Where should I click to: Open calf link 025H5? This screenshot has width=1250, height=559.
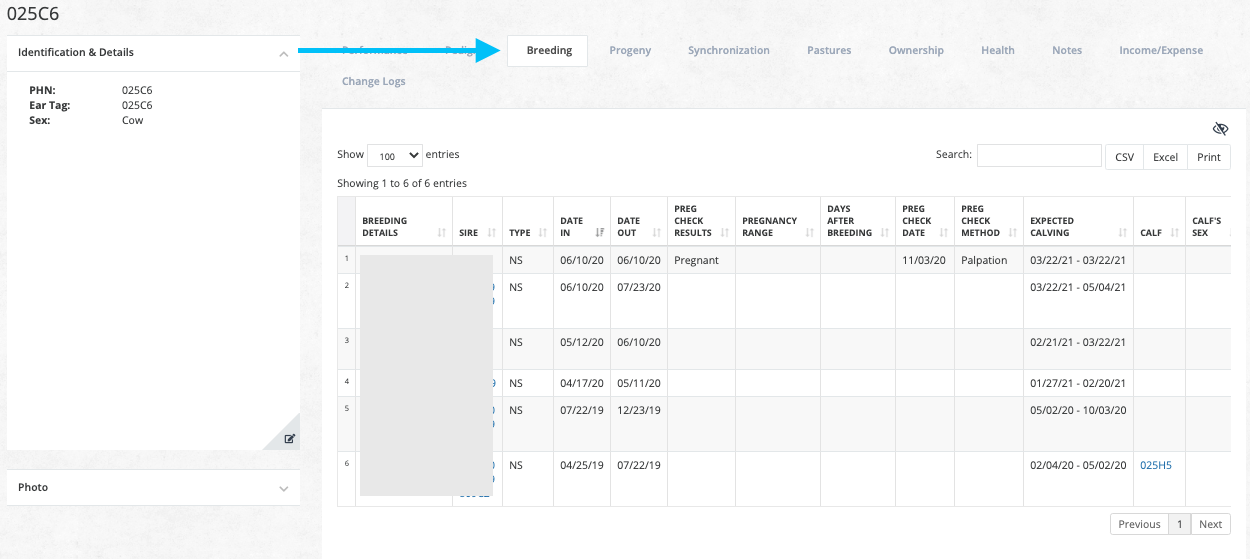(1156, 466)
